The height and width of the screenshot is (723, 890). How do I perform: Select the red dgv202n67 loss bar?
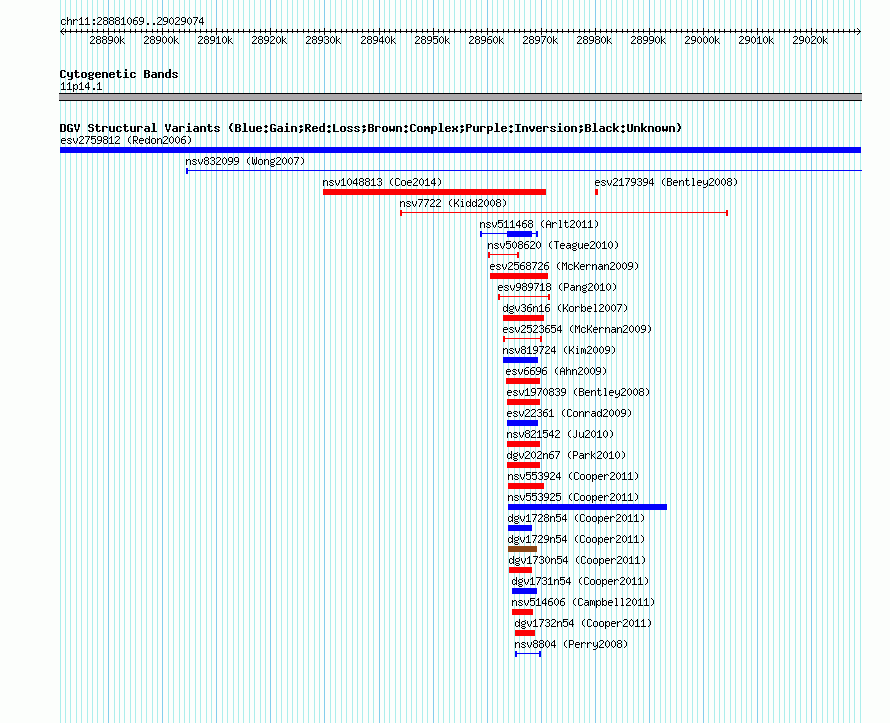(x=523, y=465)
